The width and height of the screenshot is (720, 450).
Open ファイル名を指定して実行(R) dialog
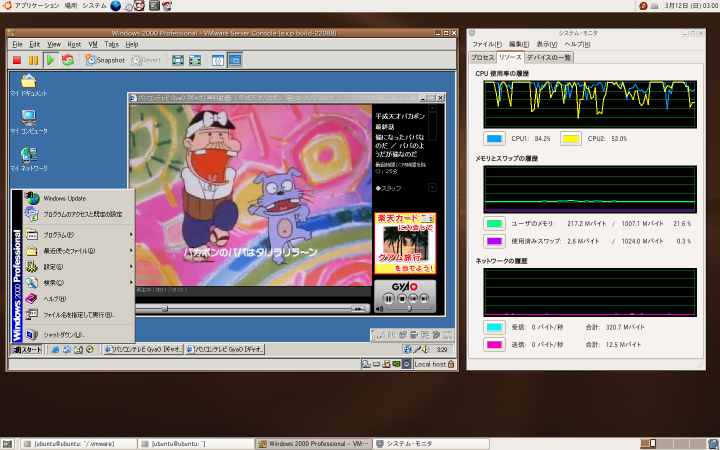[x=79, y=315]
